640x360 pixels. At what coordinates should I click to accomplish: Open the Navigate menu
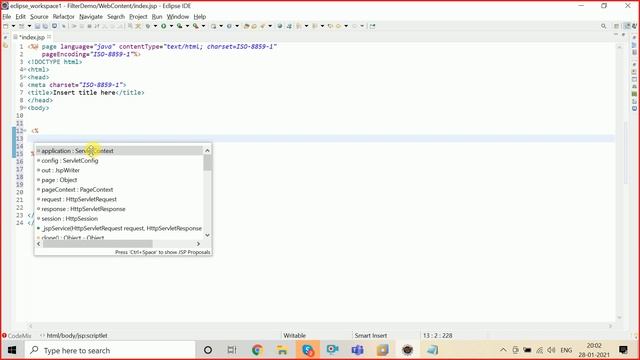(91, 17)
